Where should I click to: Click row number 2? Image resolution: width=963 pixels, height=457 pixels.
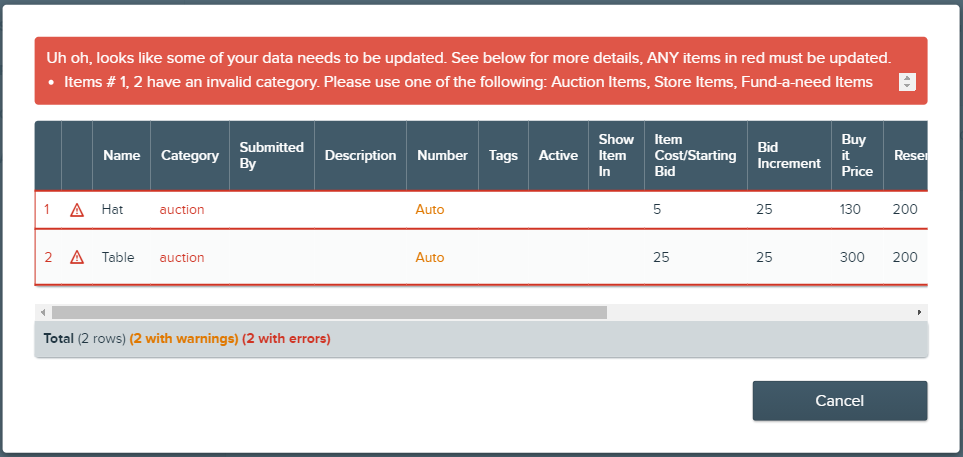tap(48, 257)
